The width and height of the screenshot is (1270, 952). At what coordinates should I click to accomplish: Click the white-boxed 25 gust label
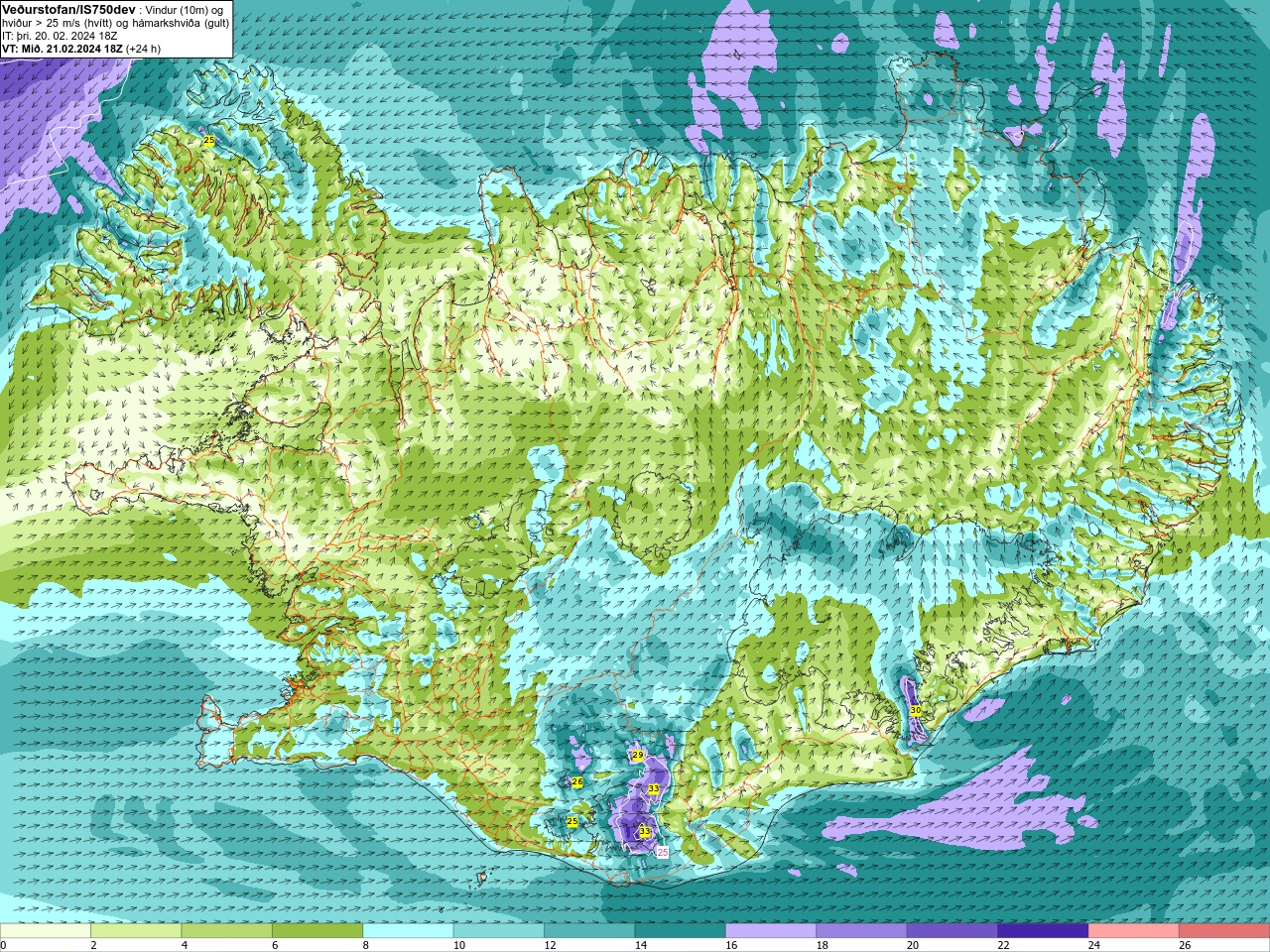(x=663, y=852)
